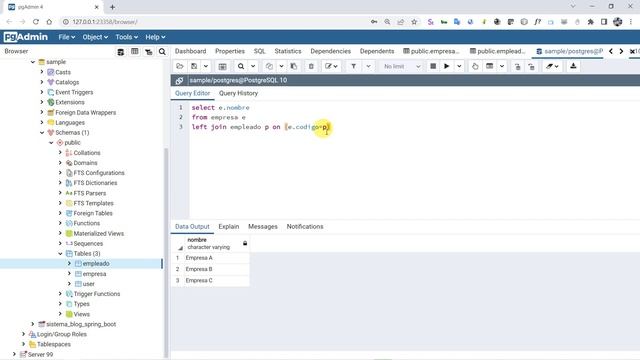
Task: Open the Find options dropdown arrow
Action: click(253, 66)
